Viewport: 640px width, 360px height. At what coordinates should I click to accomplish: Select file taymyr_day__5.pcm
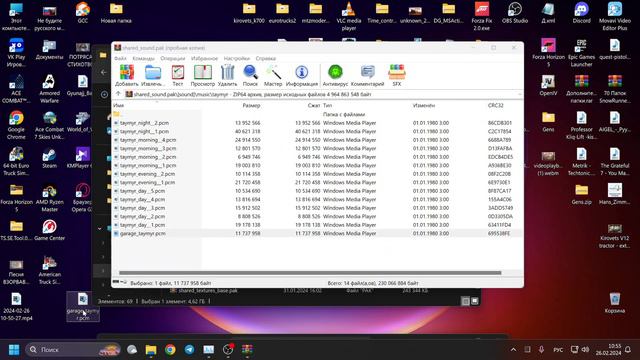click(x=317, y=191)
